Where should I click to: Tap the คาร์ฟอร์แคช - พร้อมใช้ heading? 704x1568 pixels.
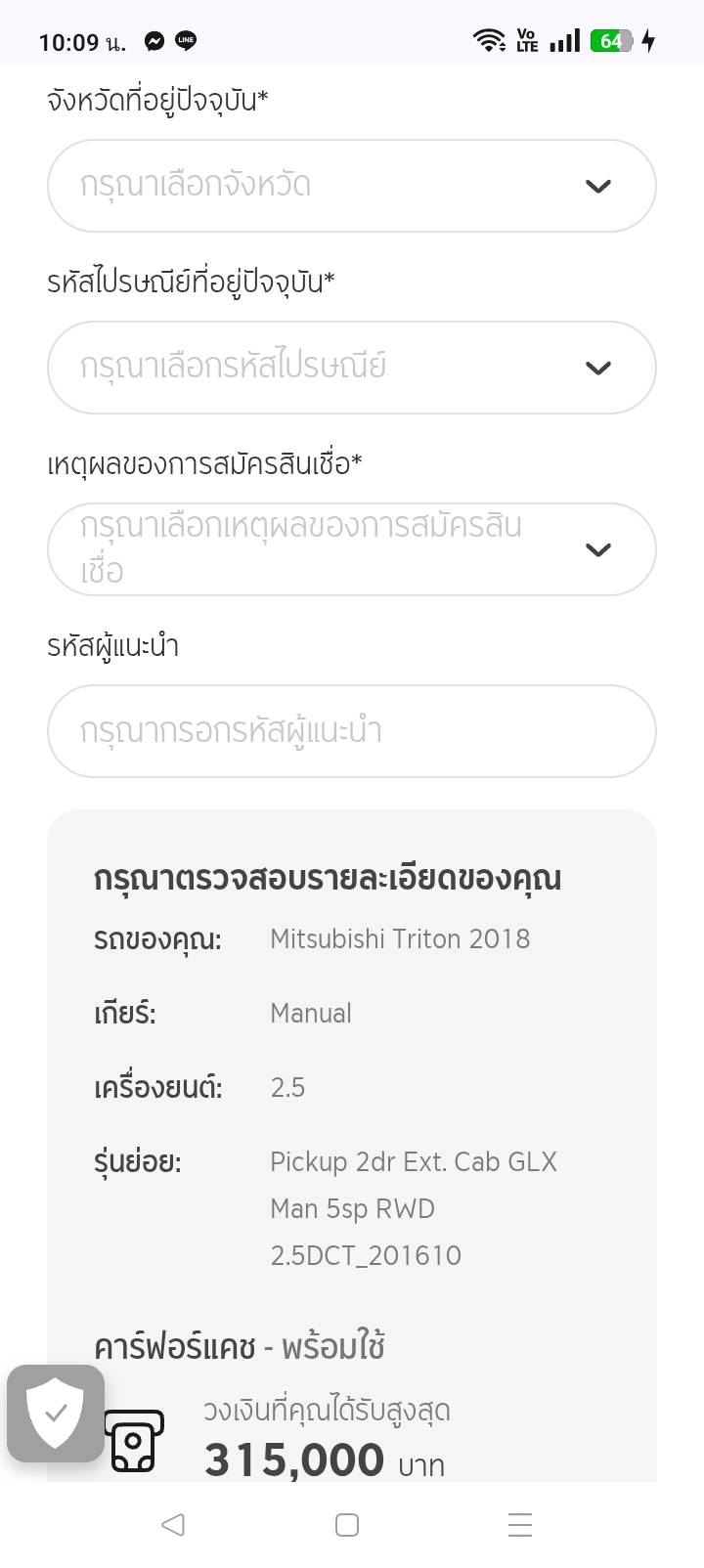click(240, 1347)
